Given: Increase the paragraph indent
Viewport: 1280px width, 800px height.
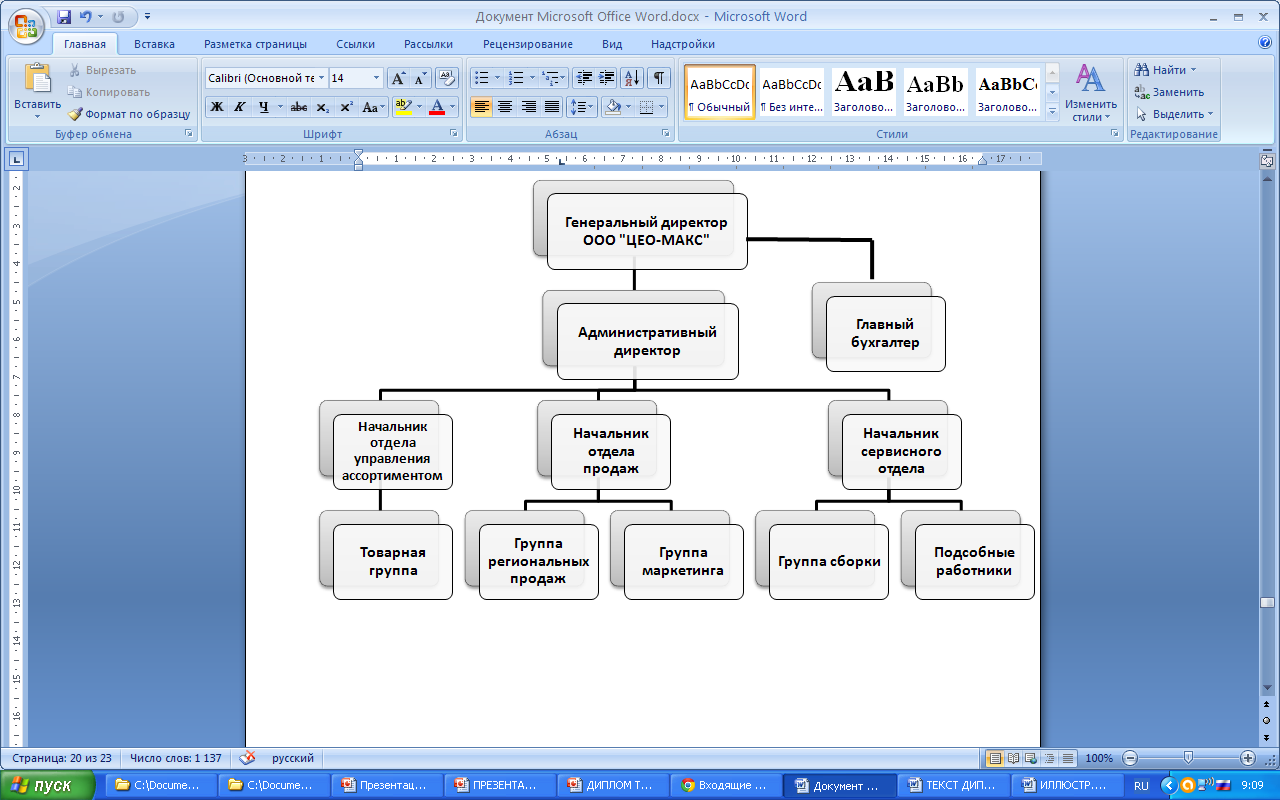Looking at the screenshot, I should (607, 78).
